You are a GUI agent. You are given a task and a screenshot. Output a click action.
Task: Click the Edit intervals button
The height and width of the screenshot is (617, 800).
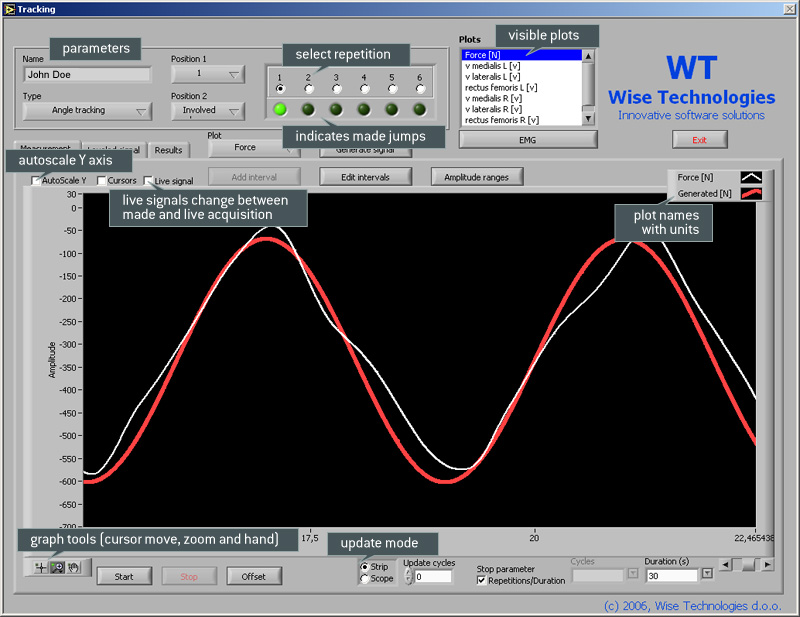click(365, 177)
